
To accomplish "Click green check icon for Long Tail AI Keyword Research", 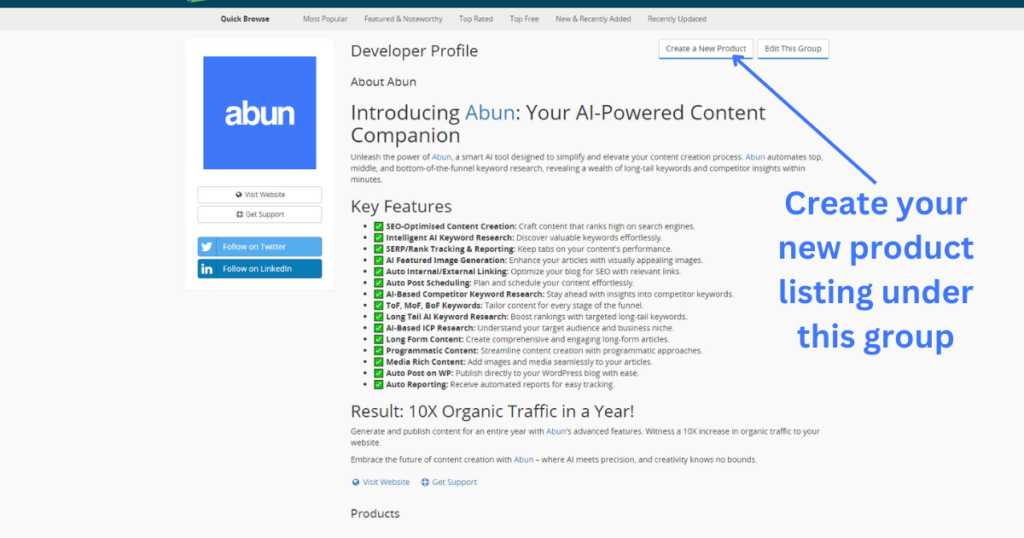I will (378, 317).
